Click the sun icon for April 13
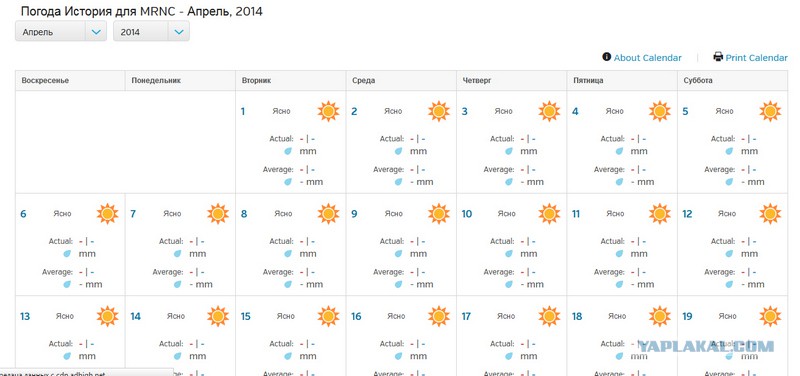Screen dimensions: 800x376 (x=107, y=316)
